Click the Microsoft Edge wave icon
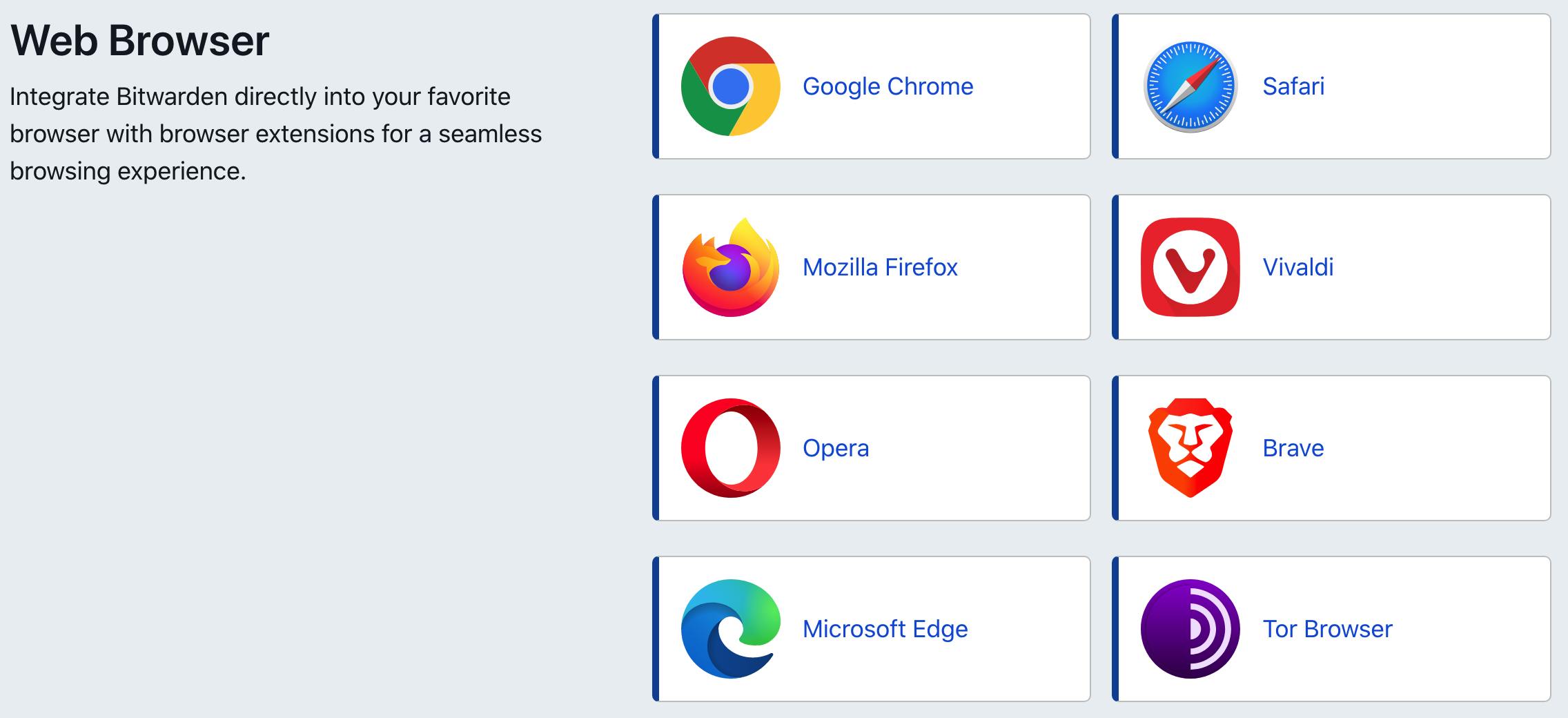The image size is (1568, 718). pos(730,629)
